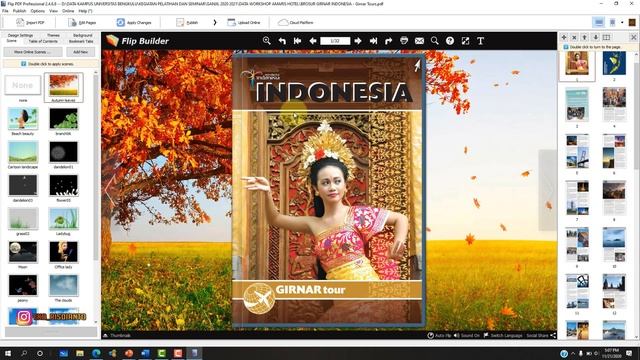Toggle the Thumbnails button at viewer bottom
Image resolution: width=640 pixels, height=360 pixels.
[x=117, y=336]
